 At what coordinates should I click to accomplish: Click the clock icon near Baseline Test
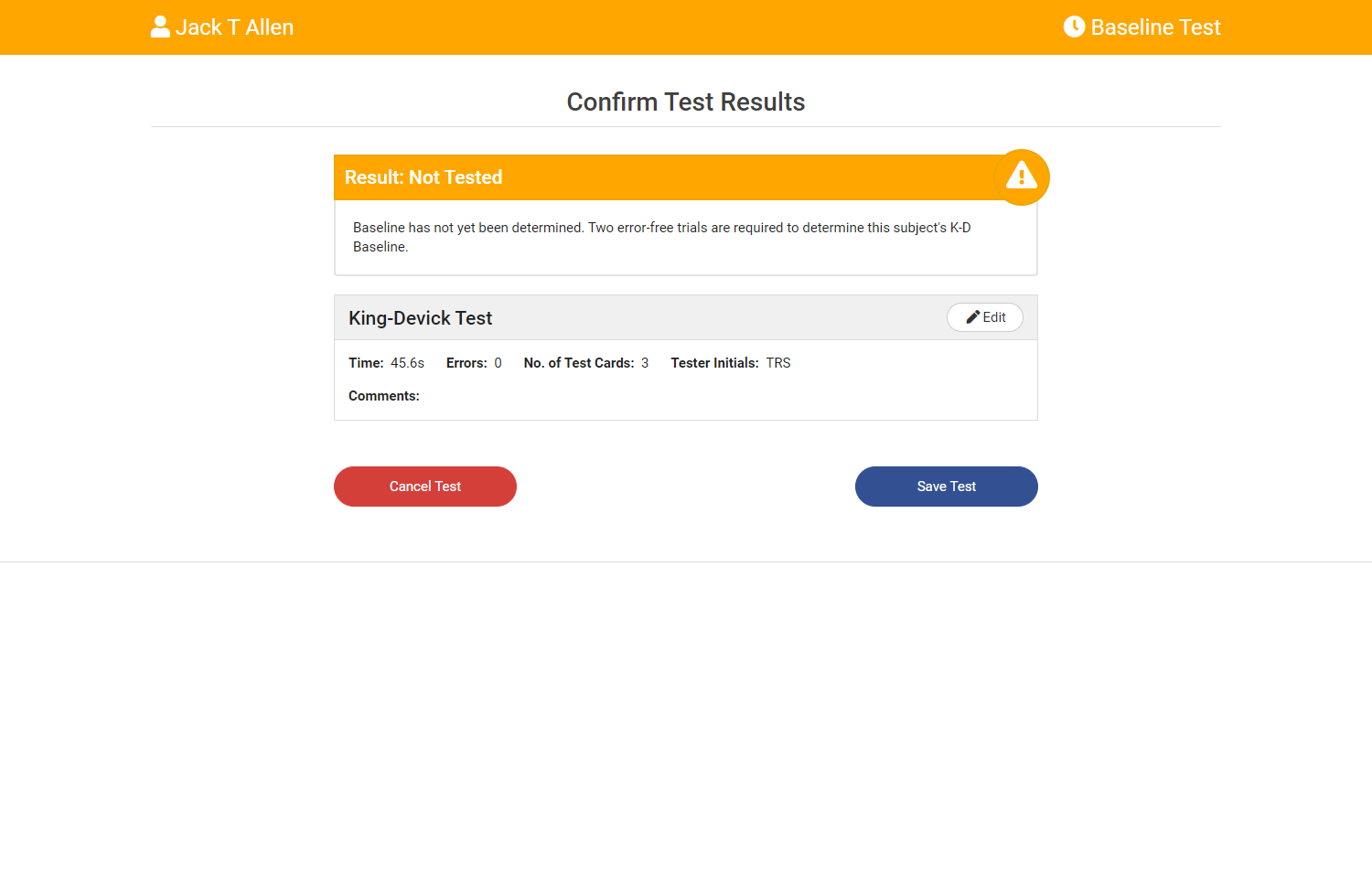pyautogui.click(x=1074, y=27)
